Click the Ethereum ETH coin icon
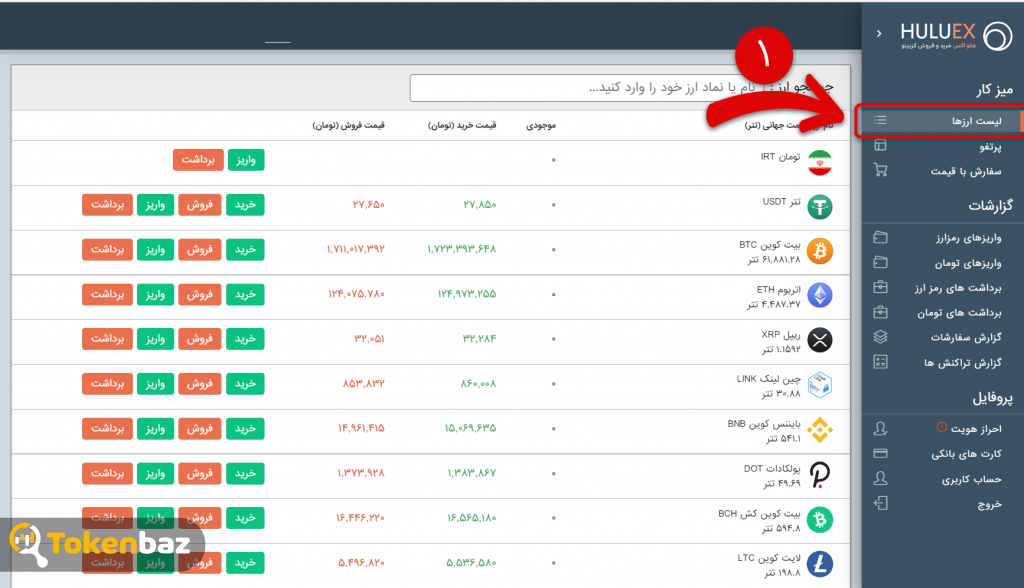This screenshot has width=1024, height=588. click(820, 295)
